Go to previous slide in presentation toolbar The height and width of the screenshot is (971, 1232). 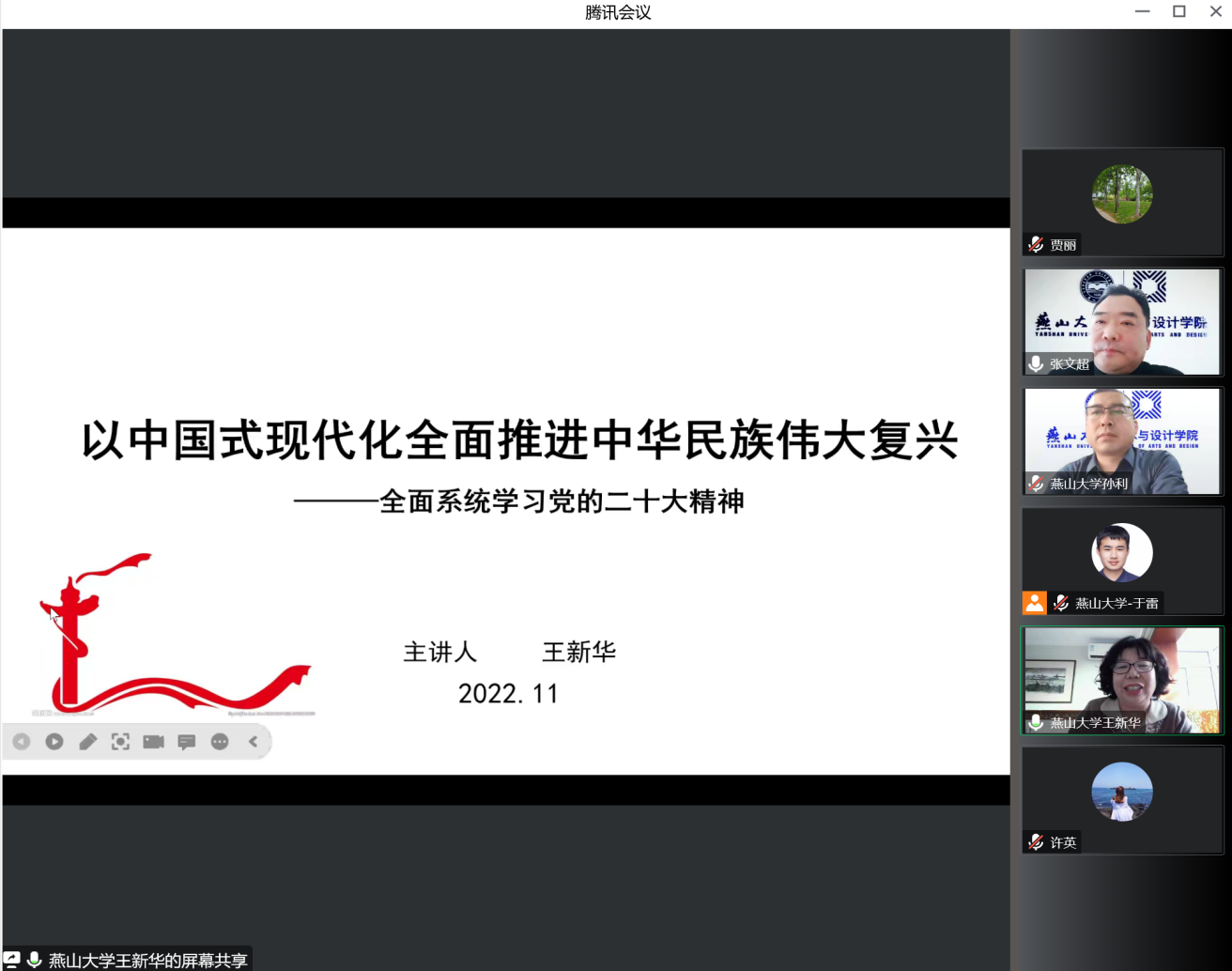(x=22, y=742)
